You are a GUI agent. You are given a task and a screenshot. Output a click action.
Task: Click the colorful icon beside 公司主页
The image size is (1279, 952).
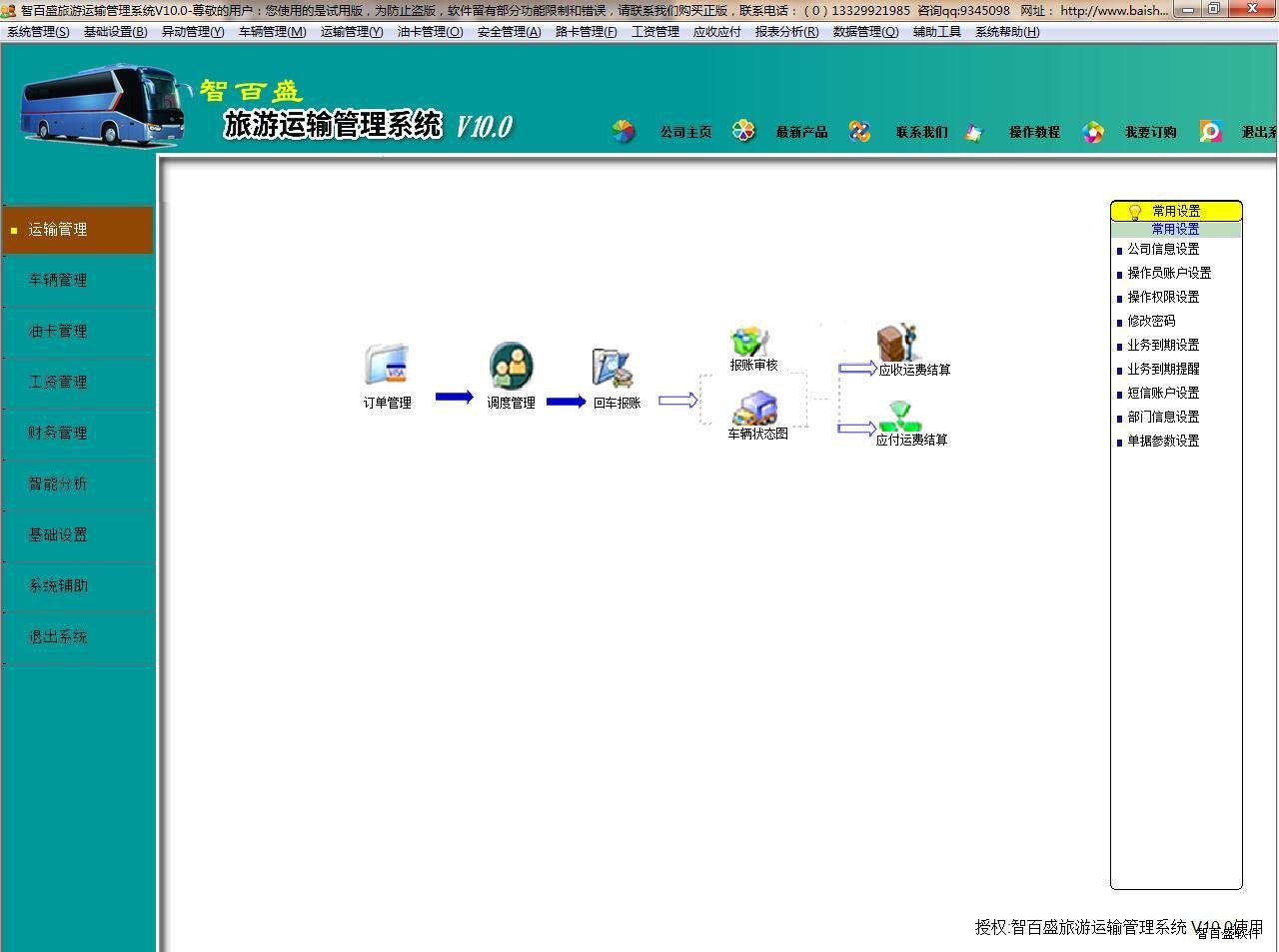click(x=624, y=131)
